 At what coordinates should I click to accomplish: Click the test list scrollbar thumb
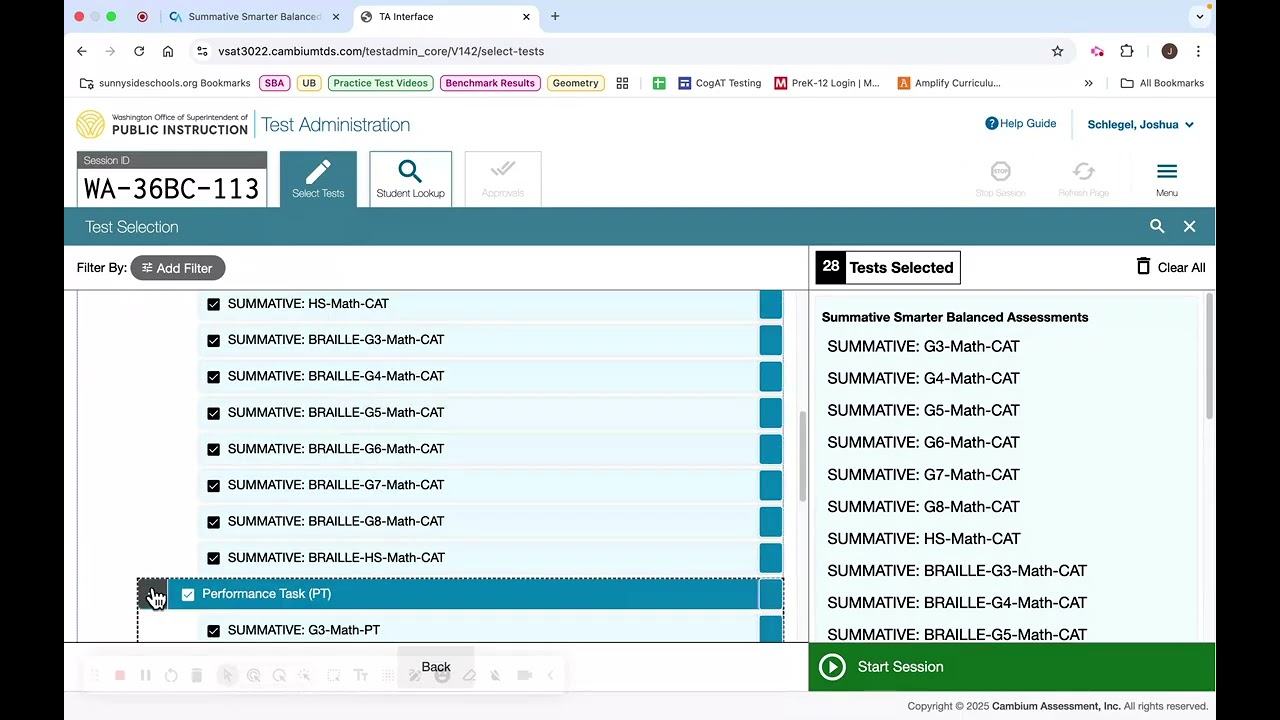click(803, 456)
